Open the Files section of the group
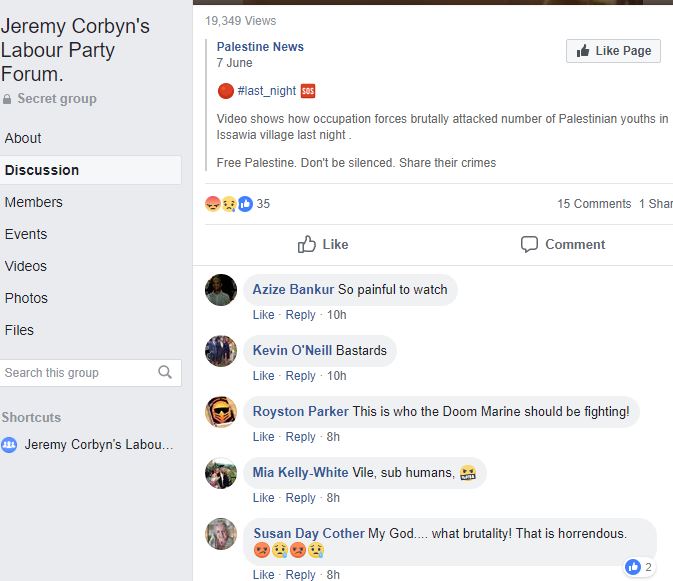The image size is (673, 581). pyautogui.click(x=19, y=330)
